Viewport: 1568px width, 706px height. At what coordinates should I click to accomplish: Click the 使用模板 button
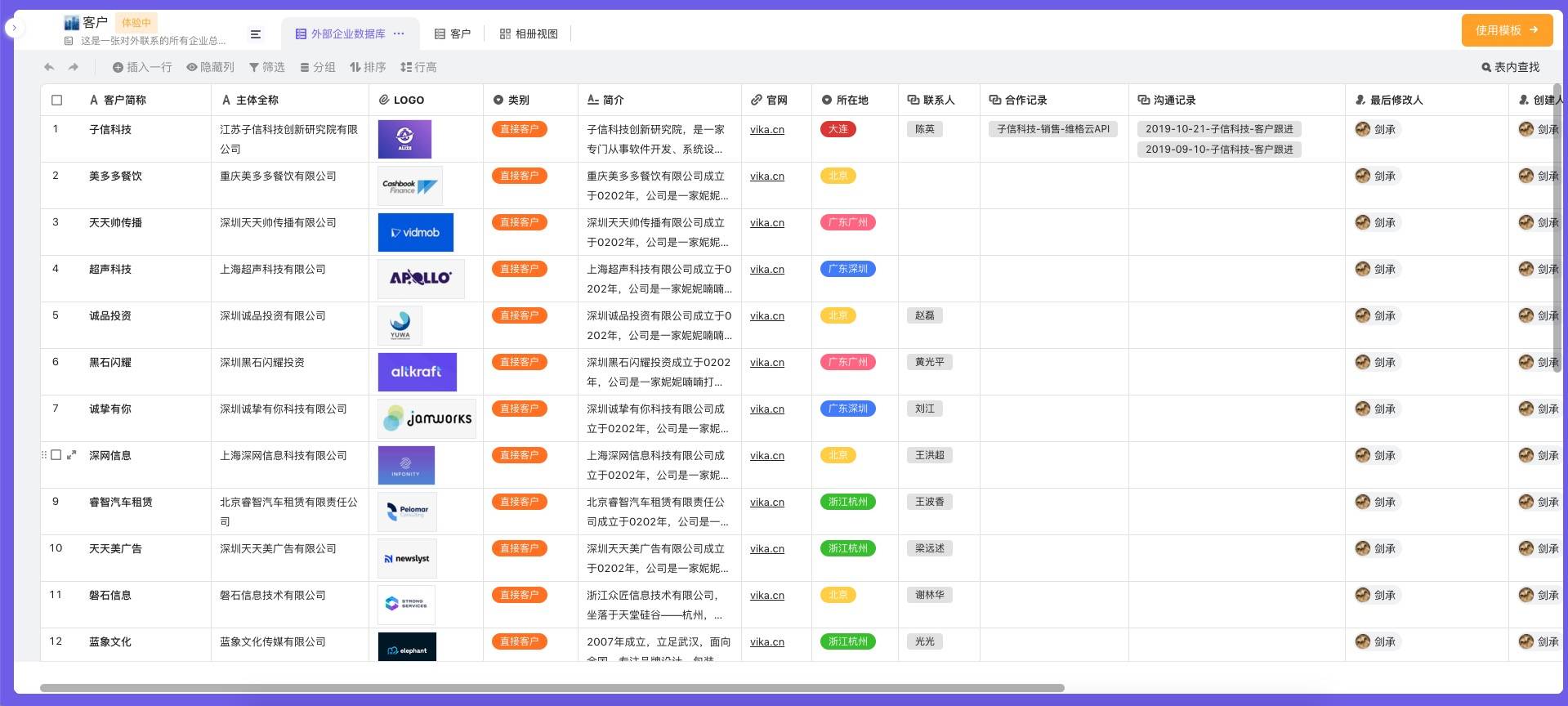point(1507,30)
